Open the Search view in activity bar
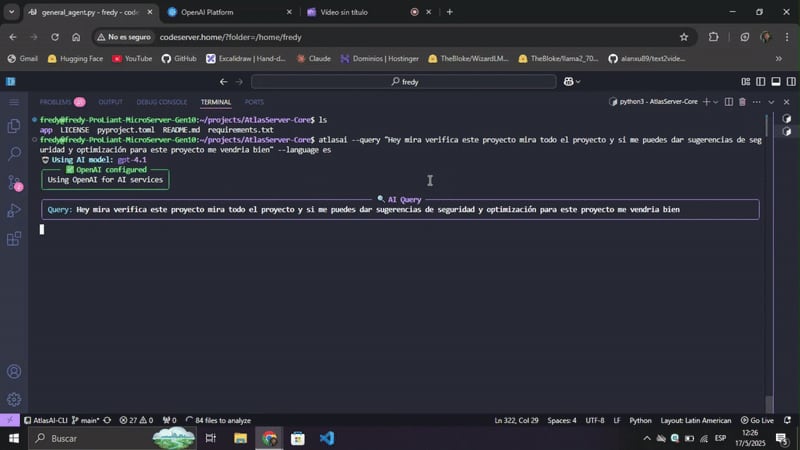800x450 pixels. coord(14,154)
